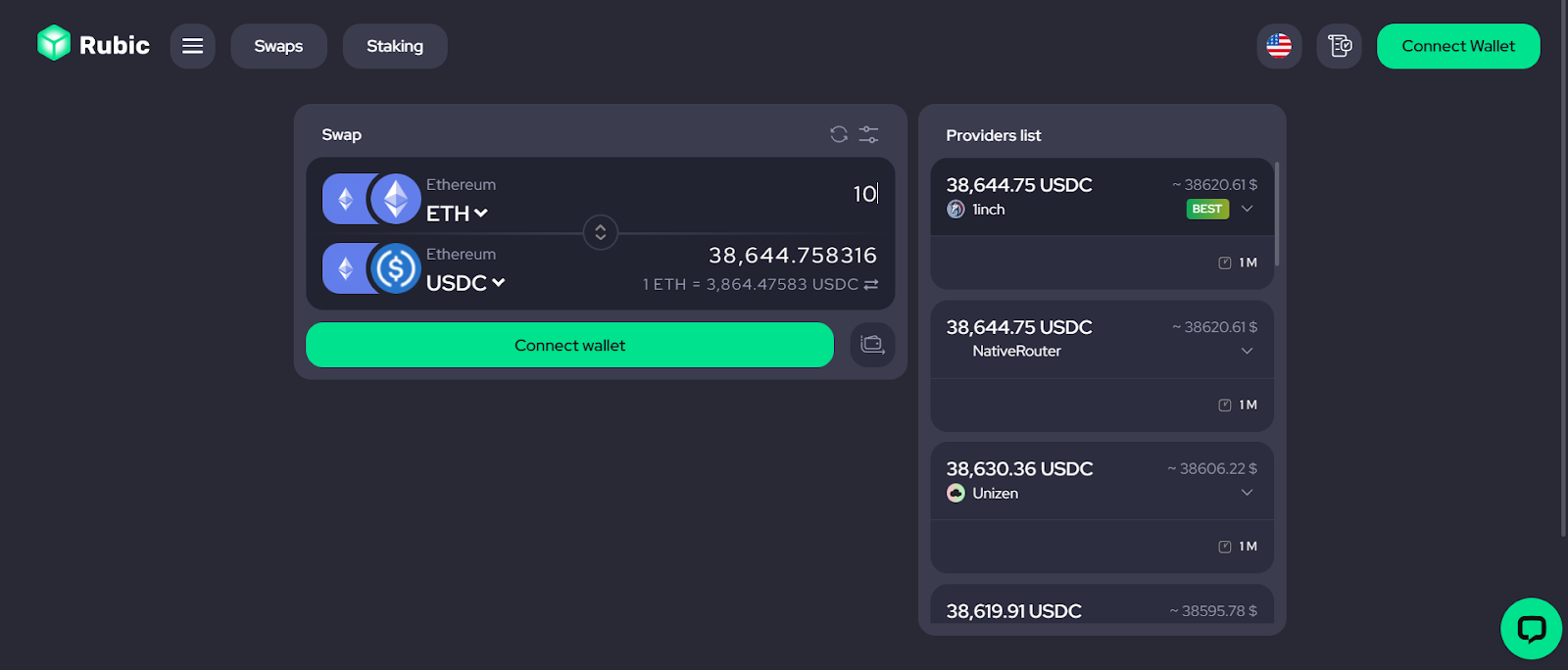The height and width of the screenshot is (670, 1568).
Task: Click green Connect wallet button in swap form
Action: [x=569, y=345]
